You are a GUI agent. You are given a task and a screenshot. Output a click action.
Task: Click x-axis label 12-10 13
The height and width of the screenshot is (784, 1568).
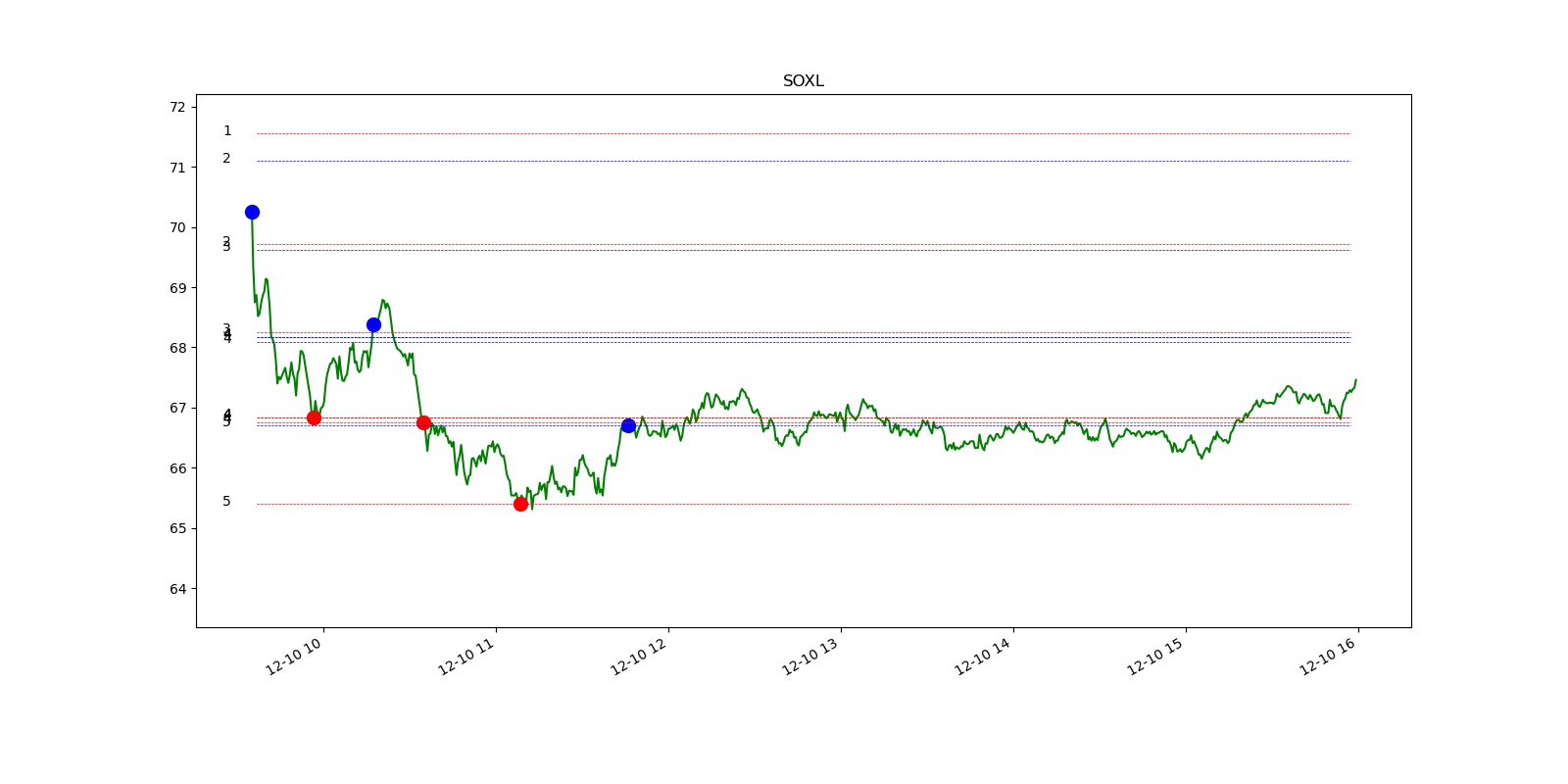coord(810,656)
